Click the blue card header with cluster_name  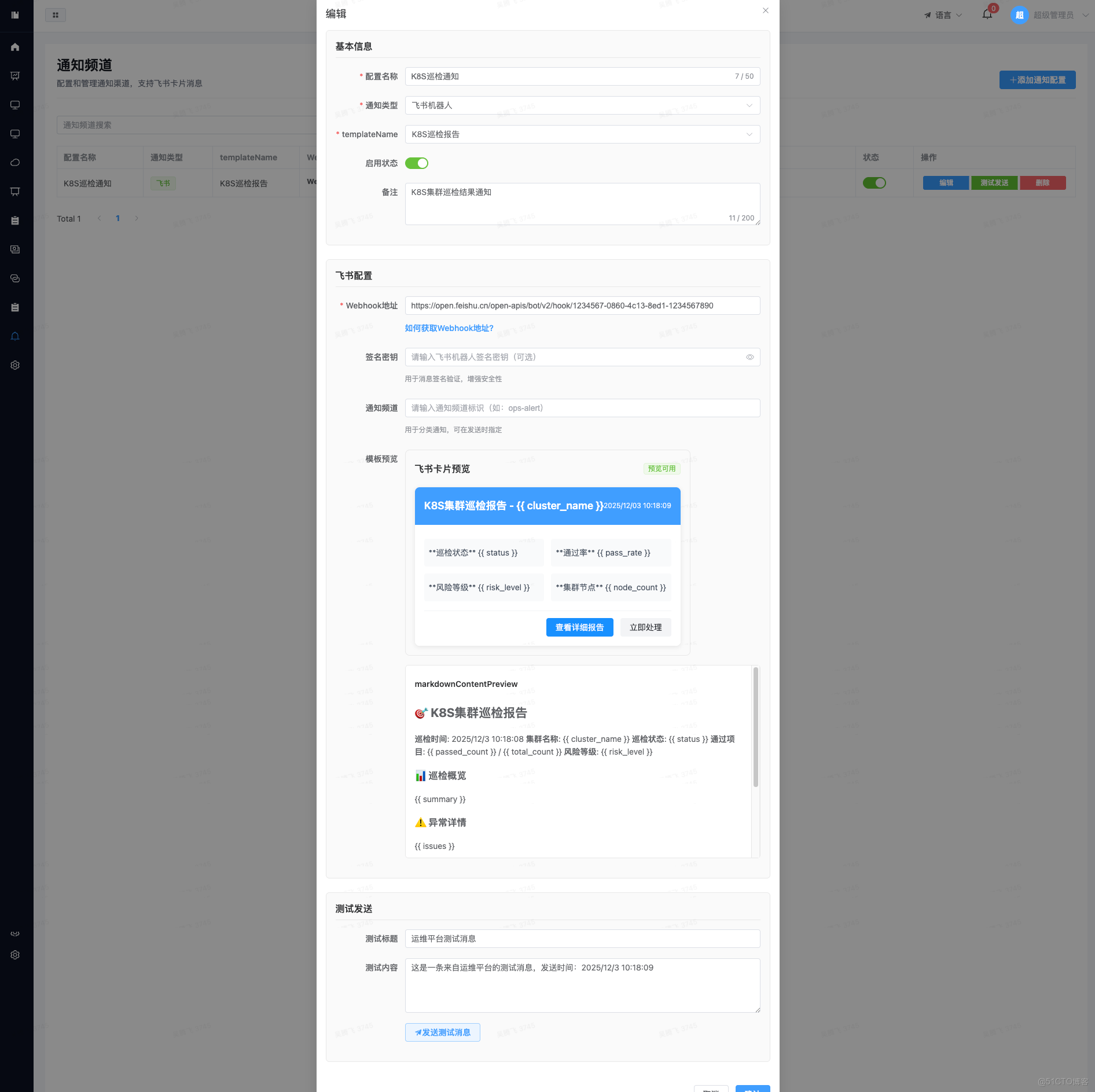click(547, 506)
